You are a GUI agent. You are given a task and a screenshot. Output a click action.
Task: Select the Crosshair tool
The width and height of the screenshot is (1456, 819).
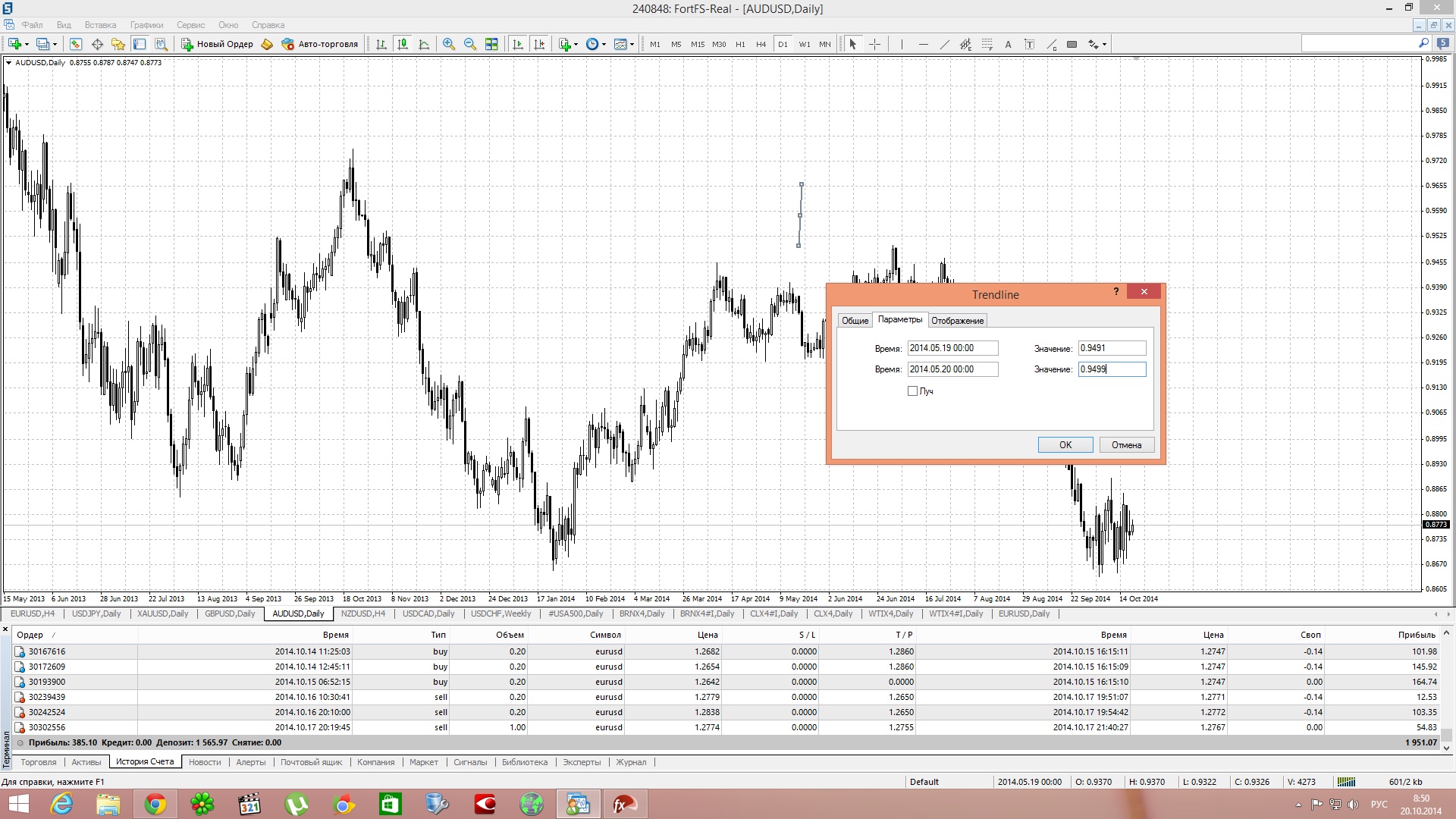874,44
